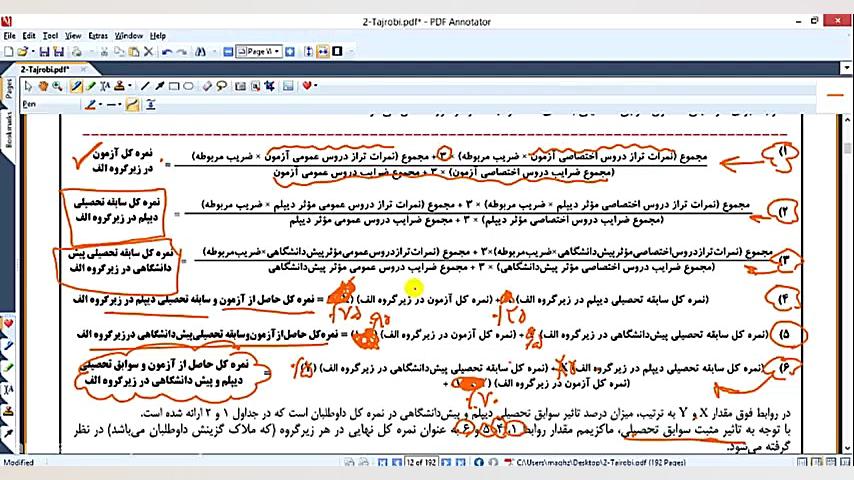Select the Pen annotation tool

coord(76,86)
